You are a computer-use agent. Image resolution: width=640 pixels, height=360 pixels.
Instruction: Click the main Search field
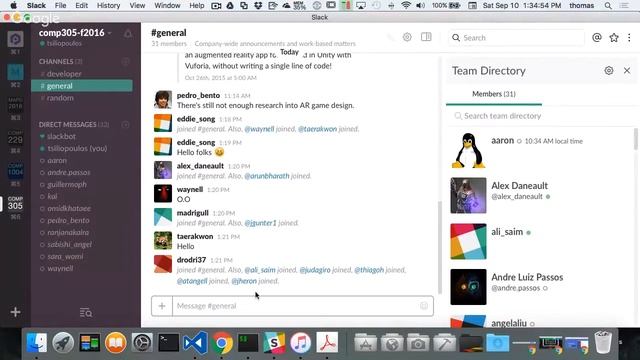pyautogui.click(x=517, y=38)
